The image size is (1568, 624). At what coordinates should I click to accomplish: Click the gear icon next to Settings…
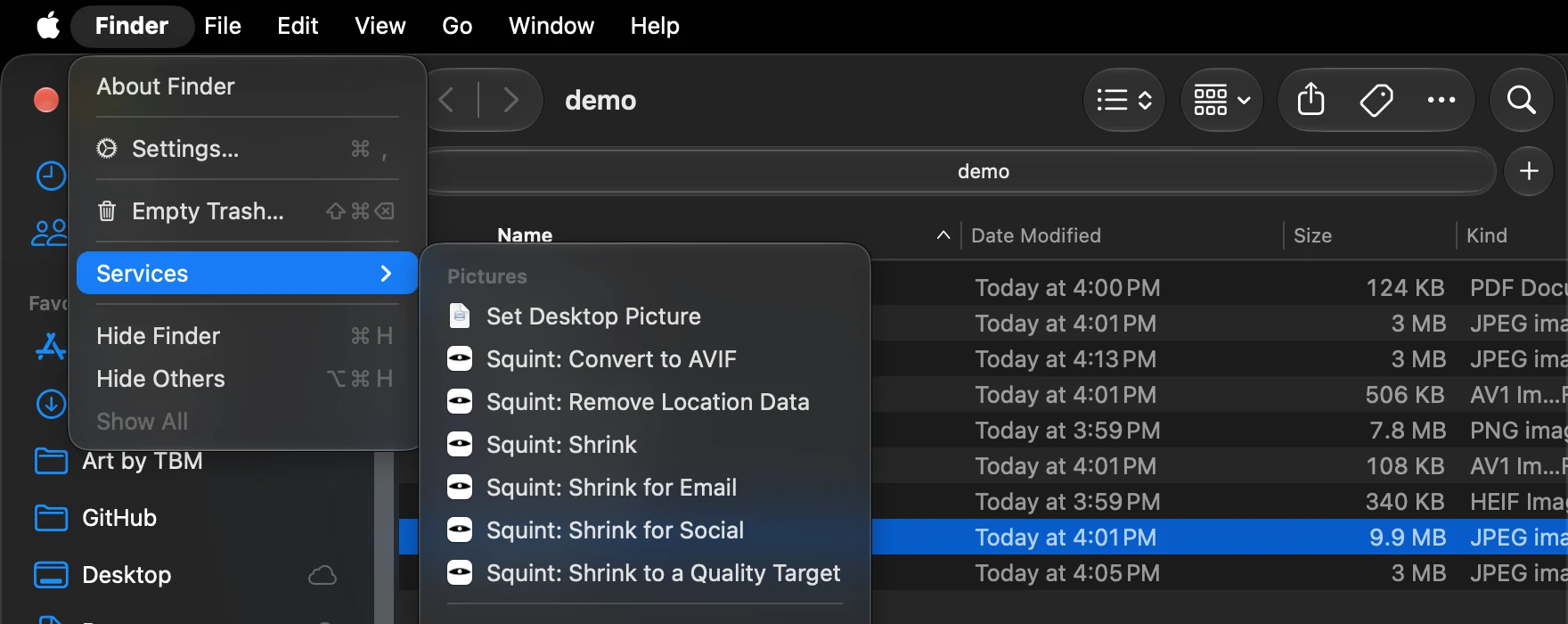(107, 148)
